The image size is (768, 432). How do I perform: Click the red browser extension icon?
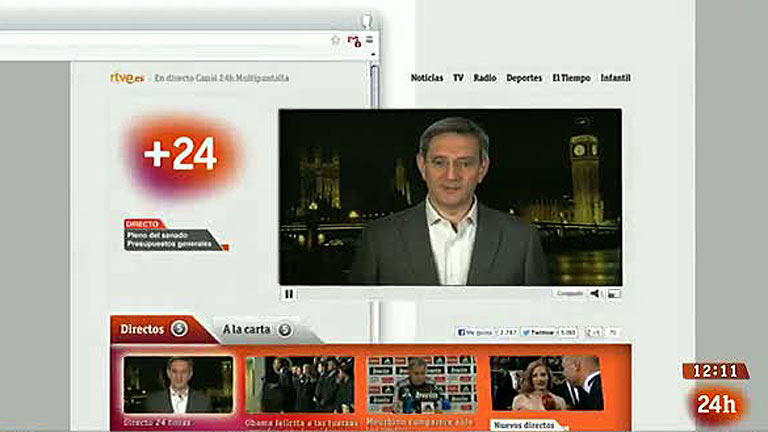pyautogui.click(x=353, y=40)
